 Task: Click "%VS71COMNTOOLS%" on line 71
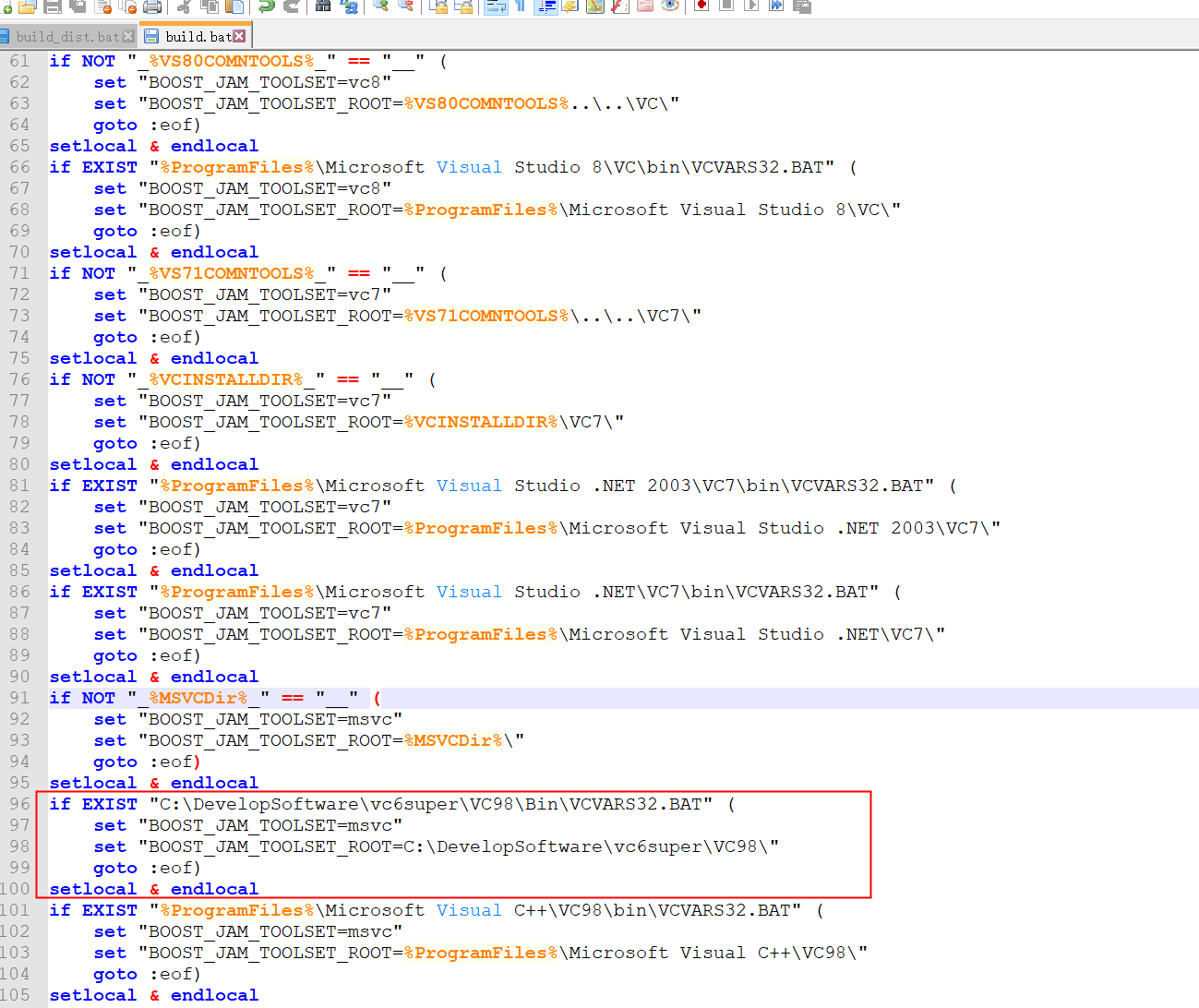[232, 273]
